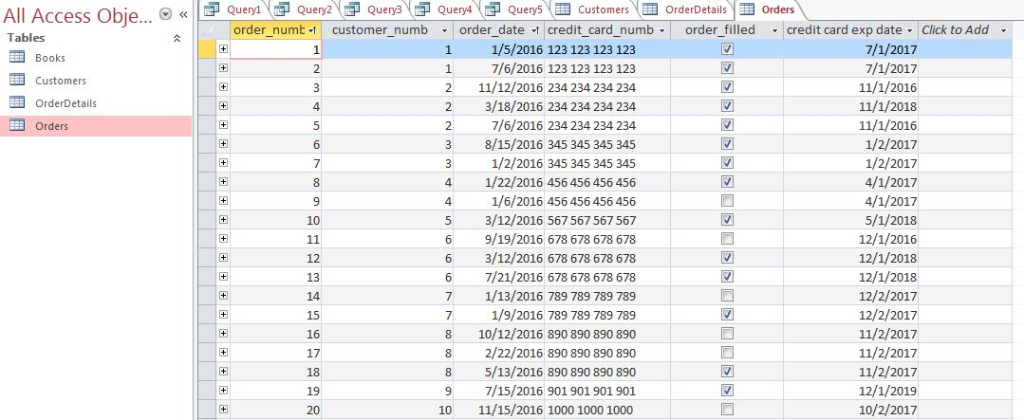Check order_filled for order 16
Screen dimensions: 1024x420
click(728, 333)
